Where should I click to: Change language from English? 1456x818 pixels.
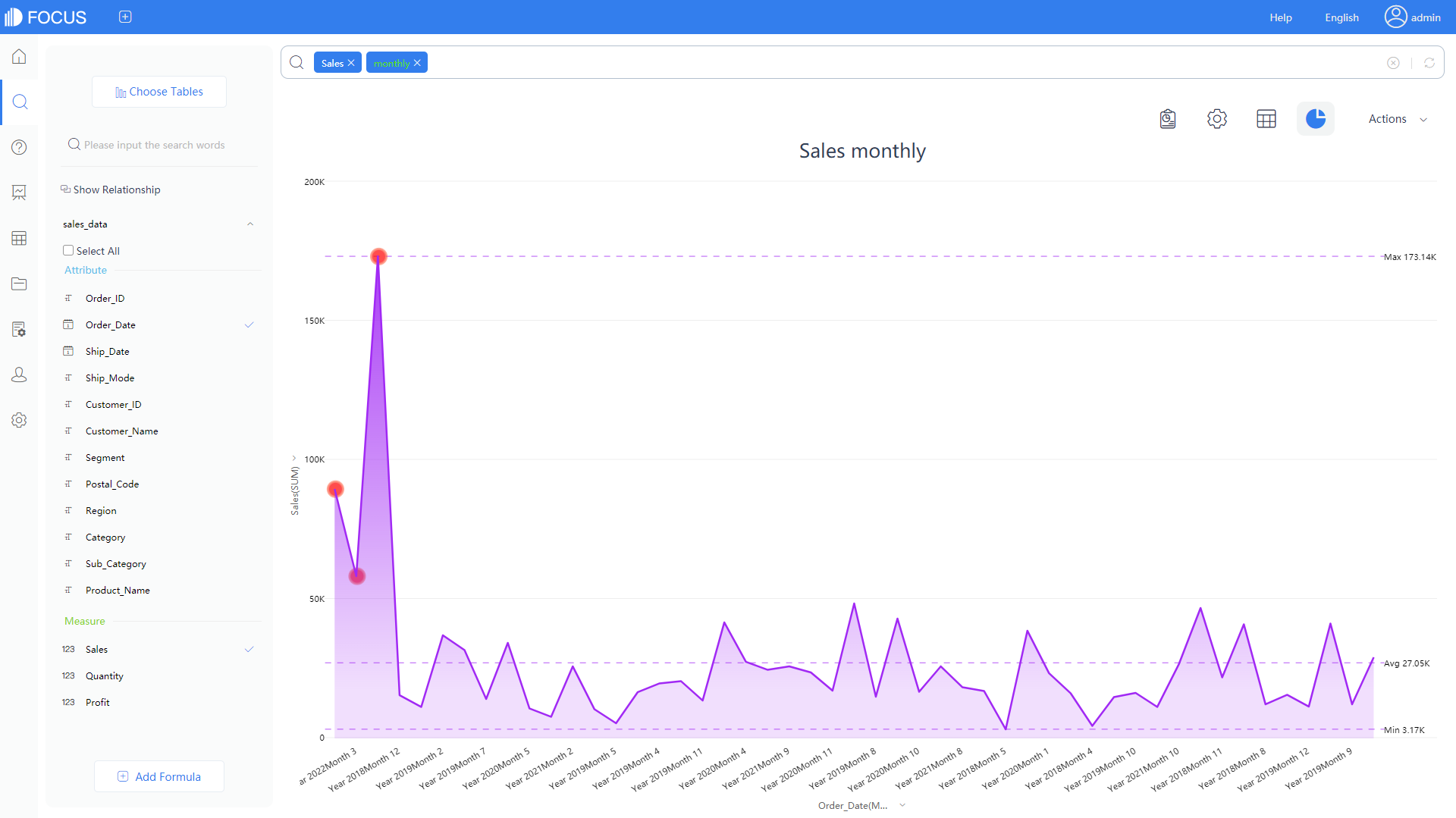[x=1341, y=17]
